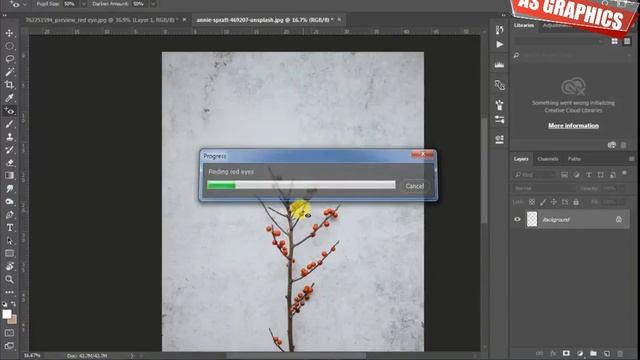
Task: Open the Brush Settings panel icon
Action: (499, 105)
